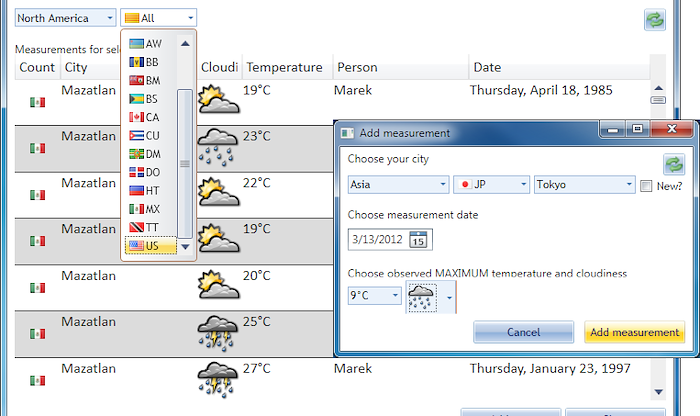This screenshot has height=416, width=700.
Task: Open the JP country dropdown
Action: (x=491, y=184)
